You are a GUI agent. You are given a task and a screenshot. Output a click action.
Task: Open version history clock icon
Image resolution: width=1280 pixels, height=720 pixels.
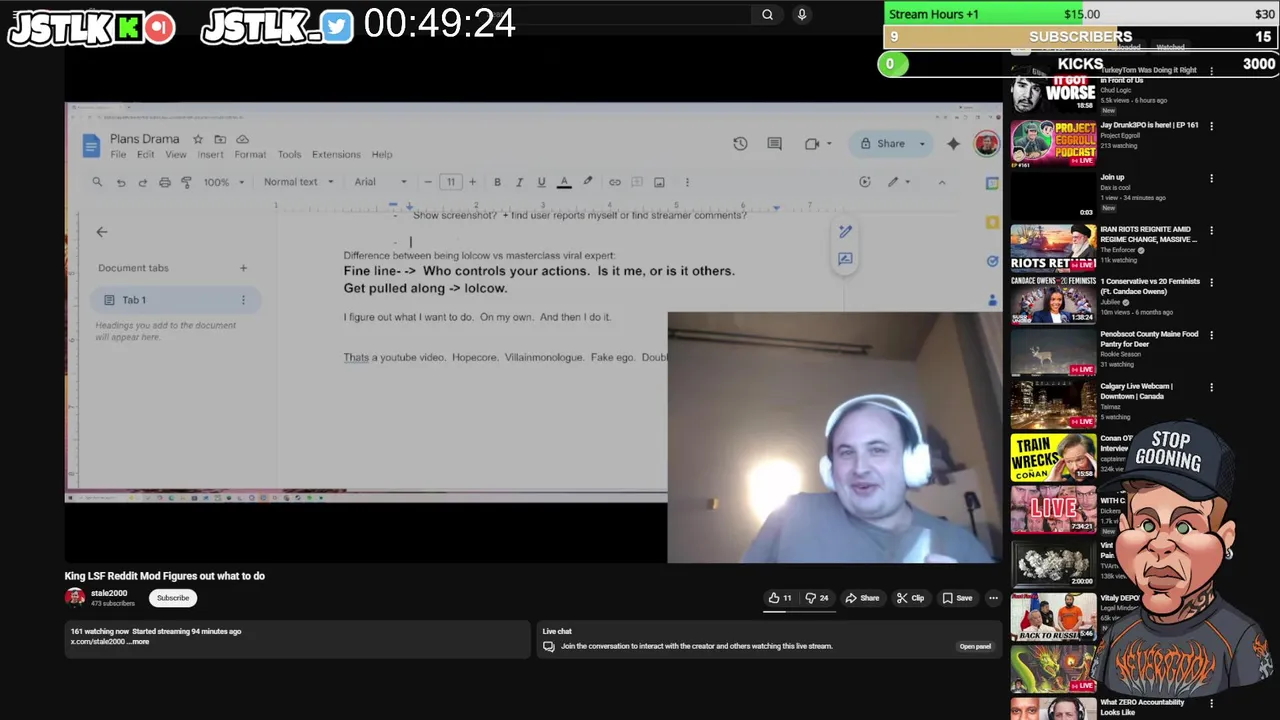click(740, 144)
